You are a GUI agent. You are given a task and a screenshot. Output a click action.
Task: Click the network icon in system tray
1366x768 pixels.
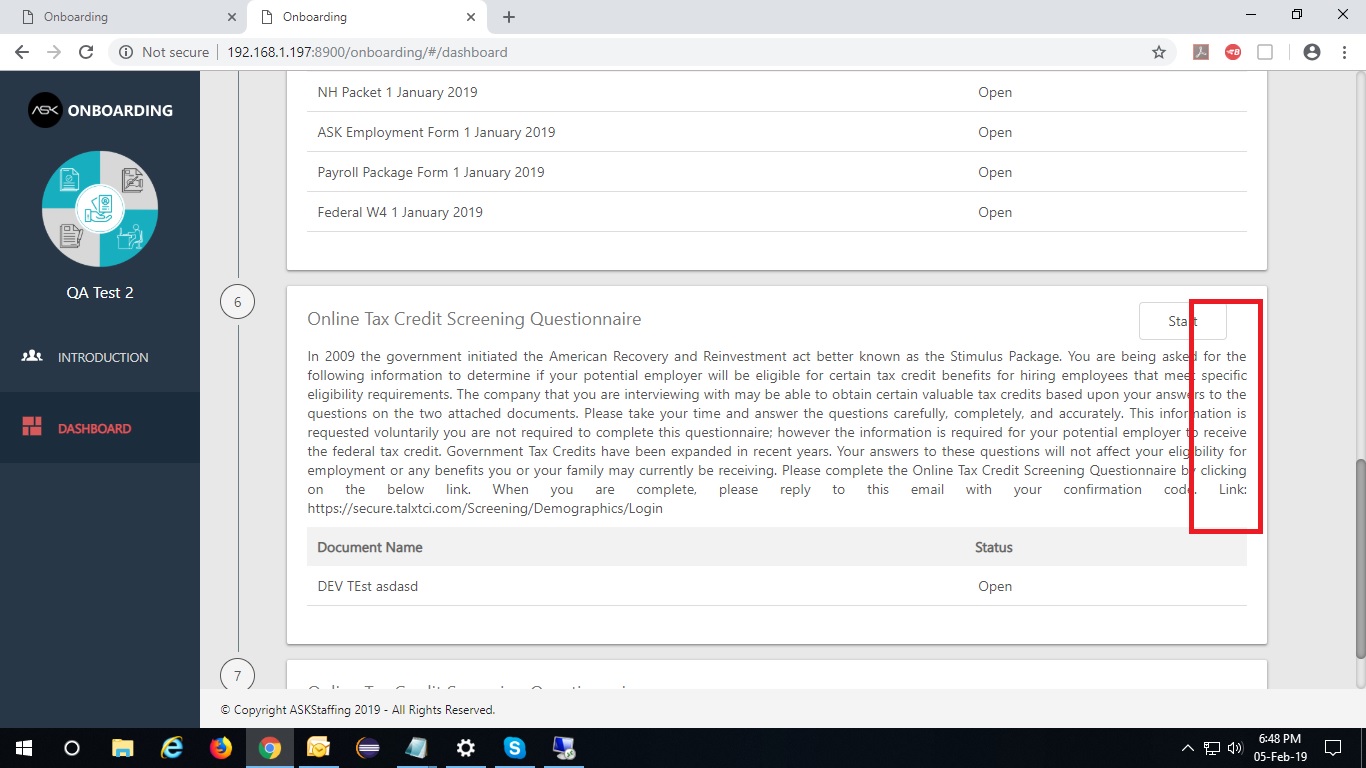coord(1212,748)
